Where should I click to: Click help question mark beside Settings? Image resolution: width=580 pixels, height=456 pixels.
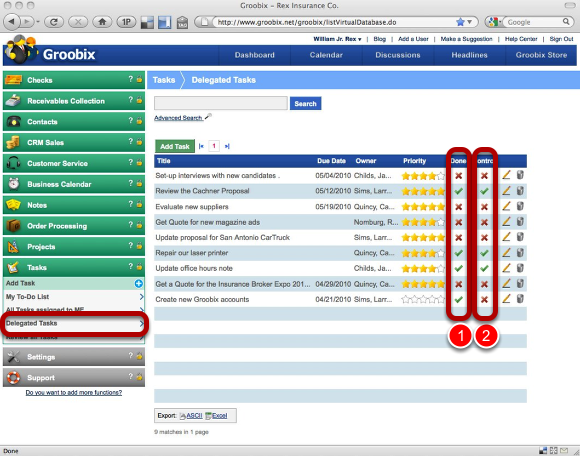tap(130, 356)
